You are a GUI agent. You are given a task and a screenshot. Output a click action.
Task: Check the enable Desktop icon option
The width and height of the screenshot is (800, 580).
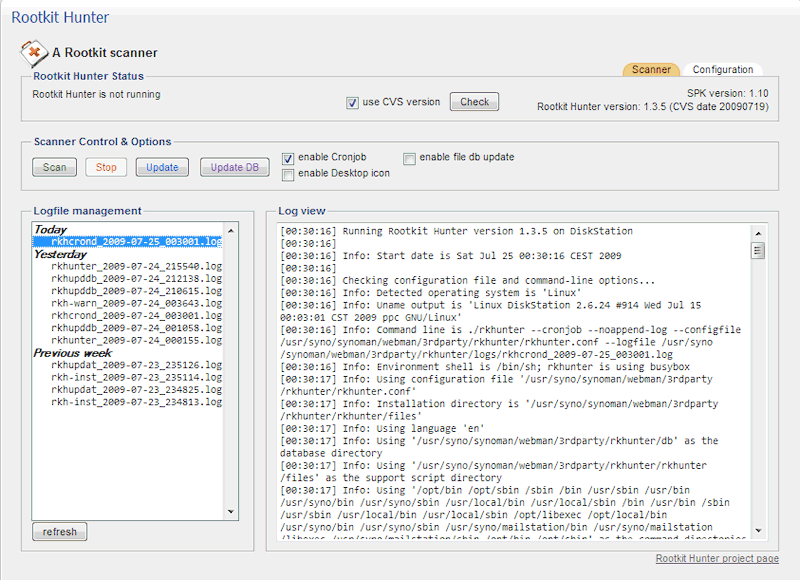point(288,174)
